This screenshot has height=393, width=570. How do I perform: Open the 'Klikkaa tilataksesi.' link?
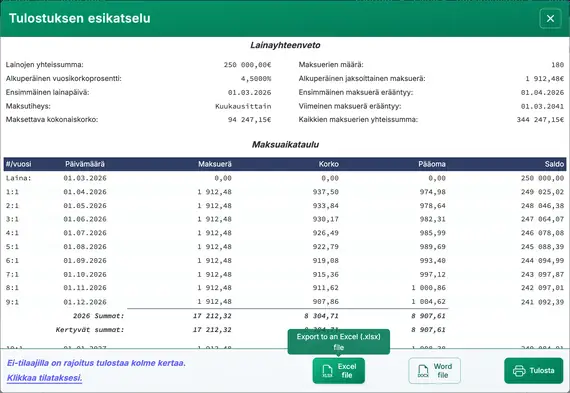coord(44,378)
